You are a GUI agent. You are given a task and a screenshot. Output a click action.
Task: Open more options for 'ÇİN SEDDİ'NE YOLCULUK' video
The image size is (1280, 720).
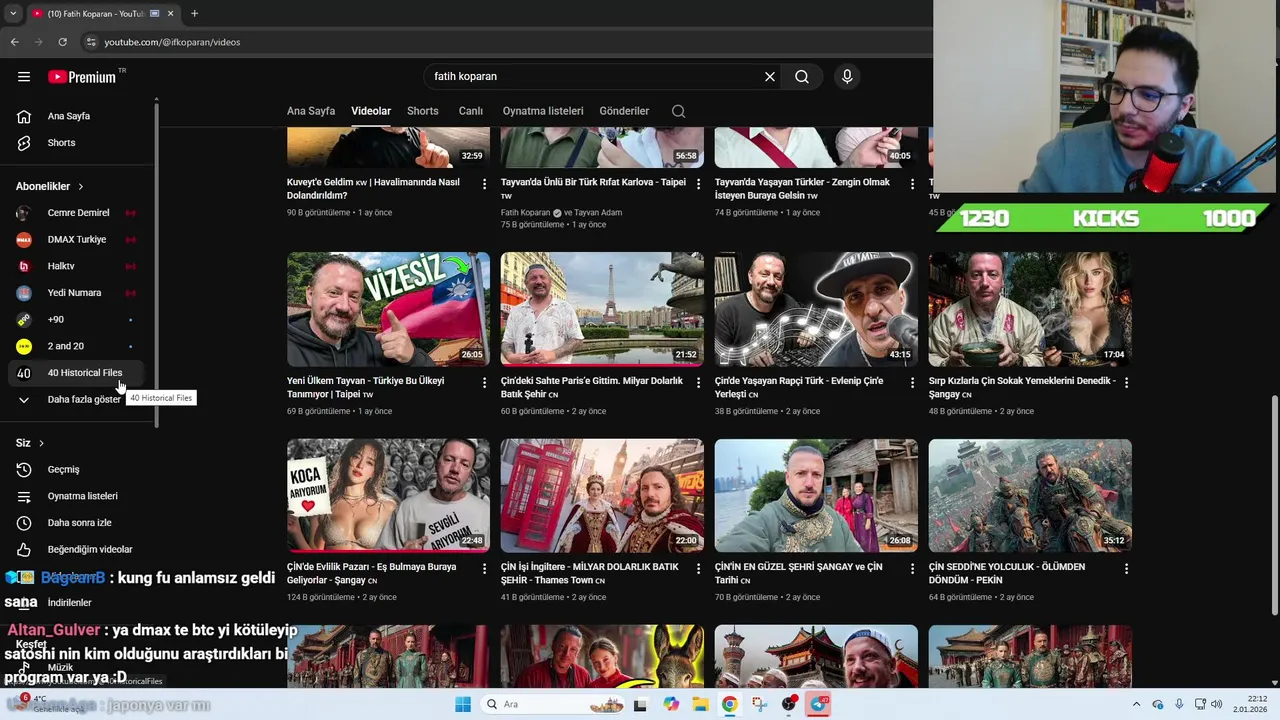point(1127,568)
